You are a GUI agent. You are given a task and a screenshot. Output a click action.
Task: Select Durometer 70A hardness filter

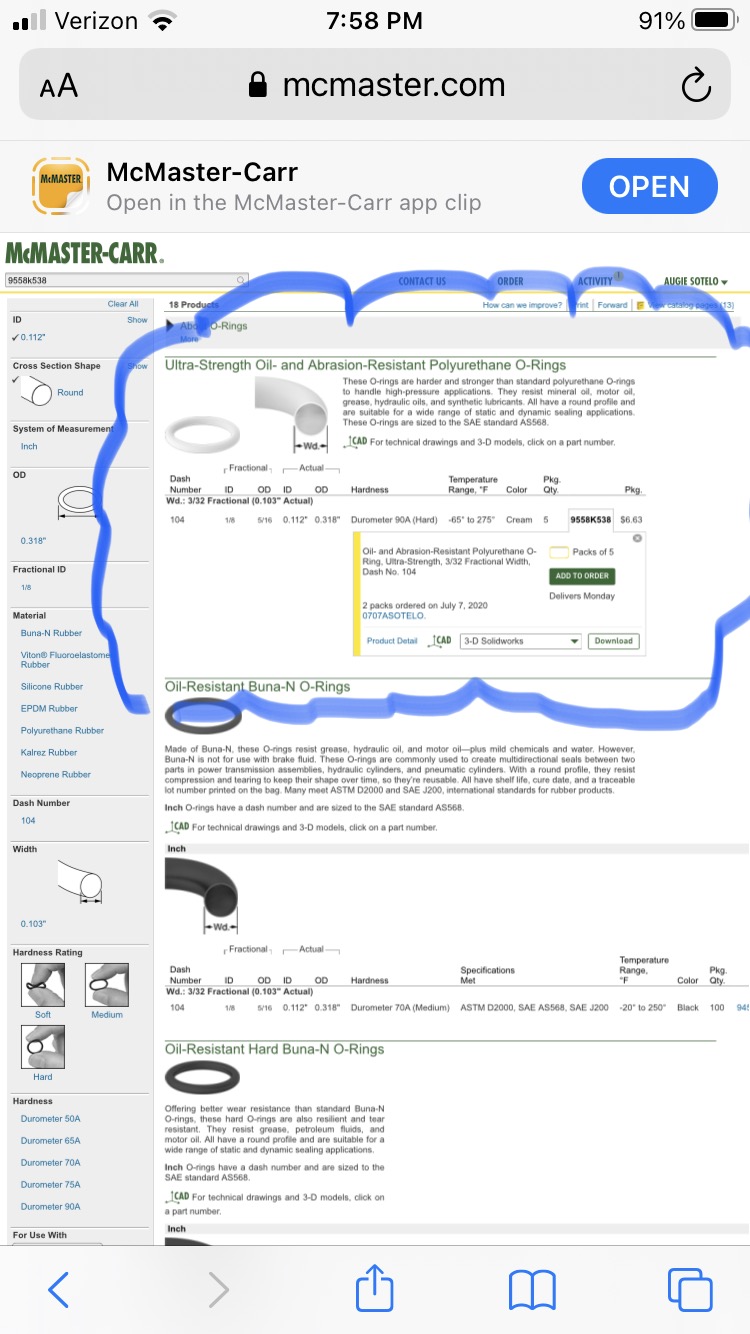[50, 1163]
